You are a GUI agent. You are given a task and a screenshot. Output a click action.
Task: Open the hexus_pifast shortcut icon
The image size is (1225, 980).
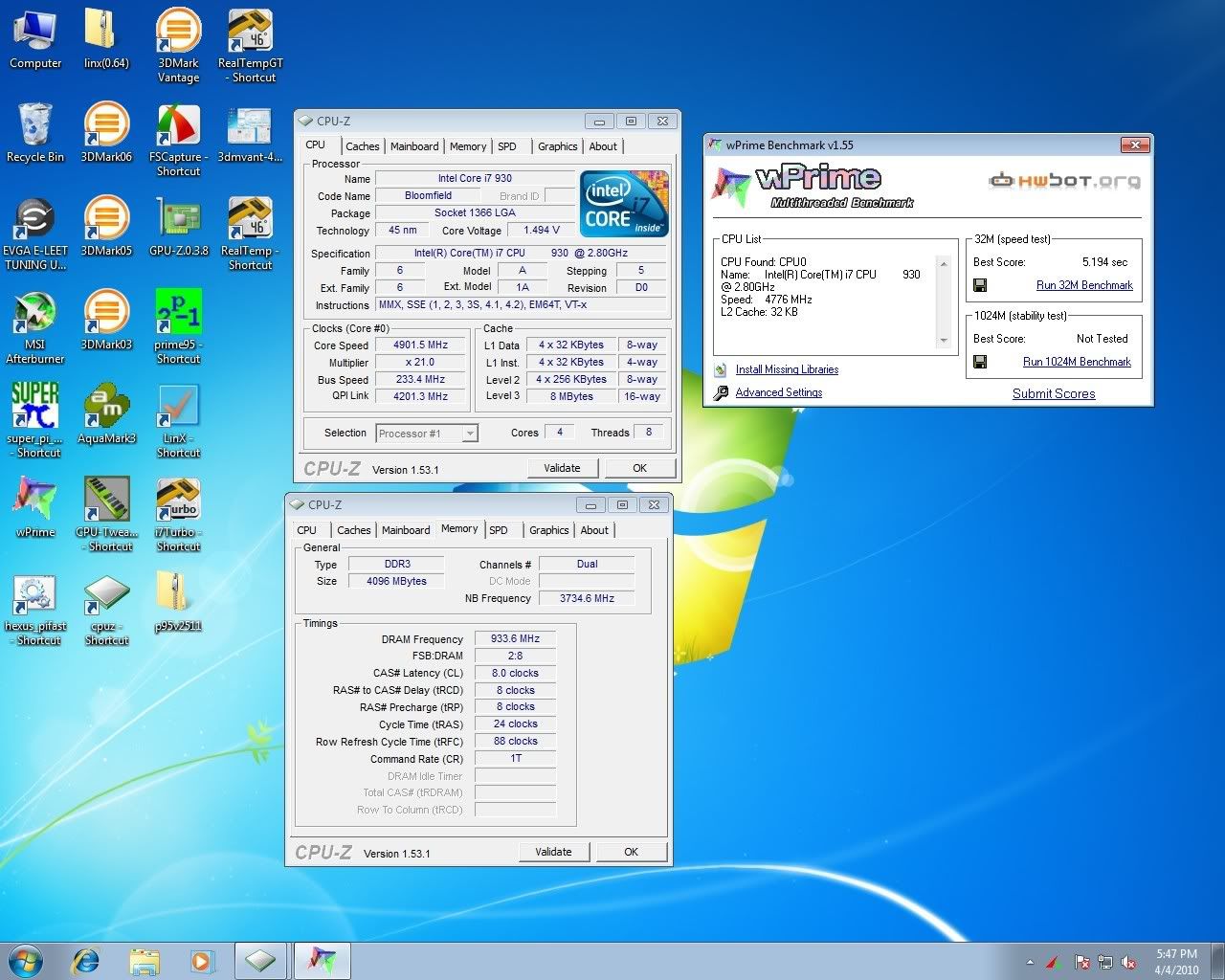pos(35,609)
